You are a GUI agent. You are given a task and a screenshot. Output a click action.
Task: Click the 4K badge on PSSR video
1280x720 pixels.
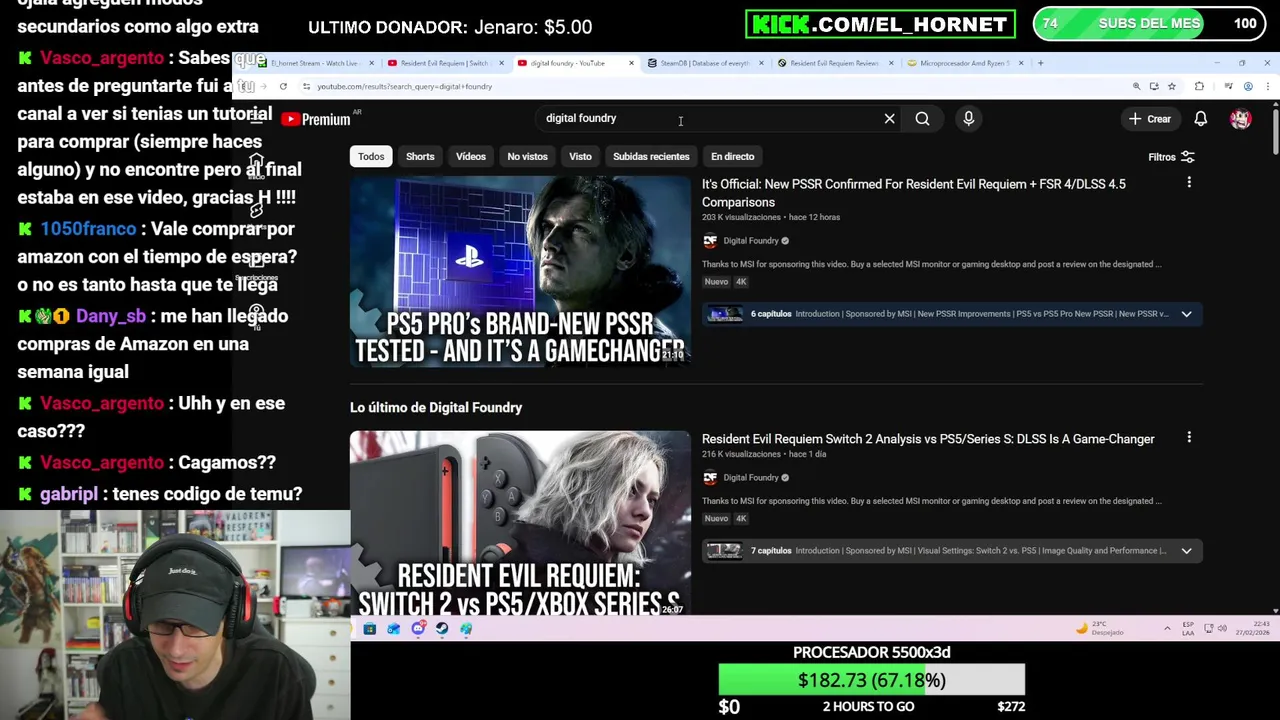pyautogui.click(x=741, y=282)
